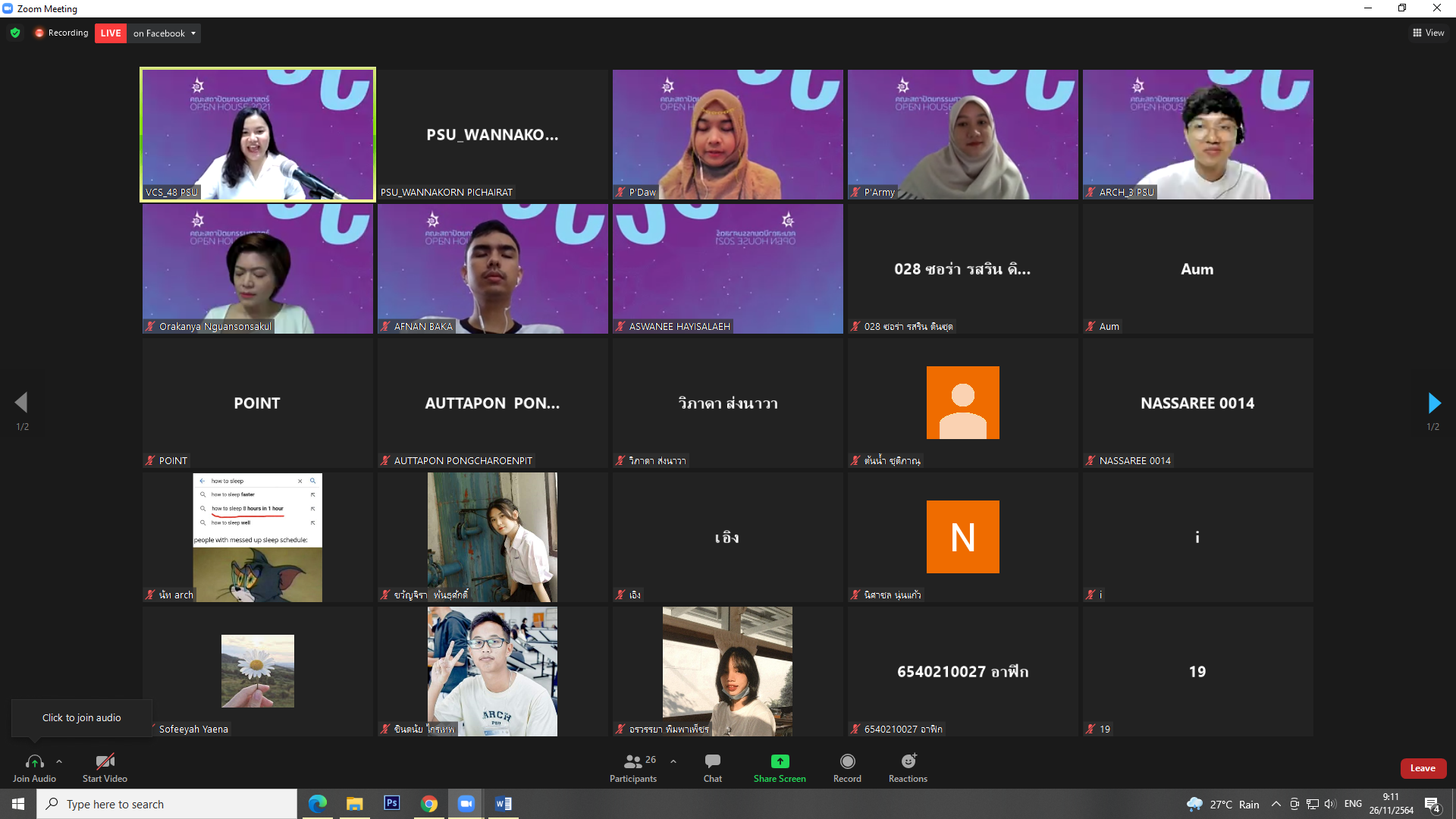Open Microsoft Word from the taskbar

tap(504, 803)
